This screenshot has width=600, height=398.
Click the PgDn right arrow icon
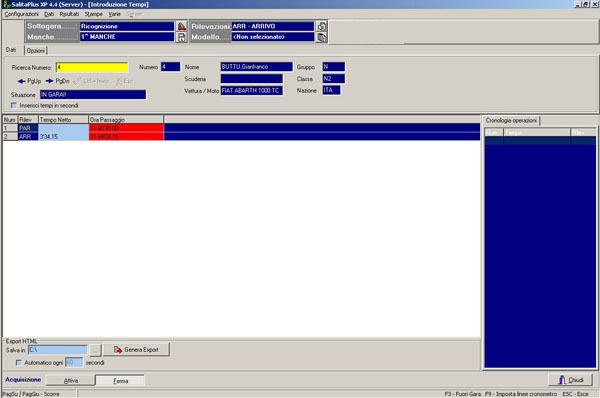[49, 81]
